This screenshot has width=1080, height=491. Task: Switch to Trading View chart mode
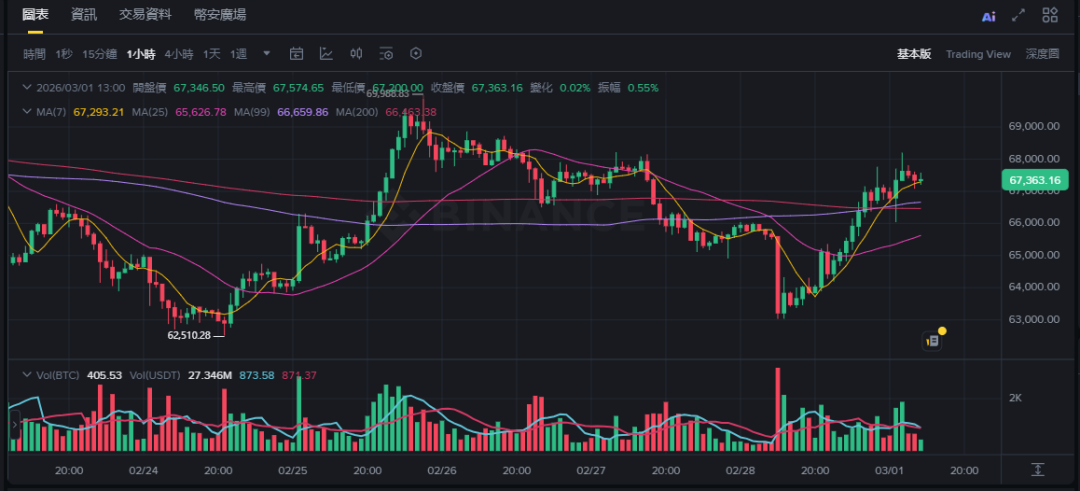[978, 54]
